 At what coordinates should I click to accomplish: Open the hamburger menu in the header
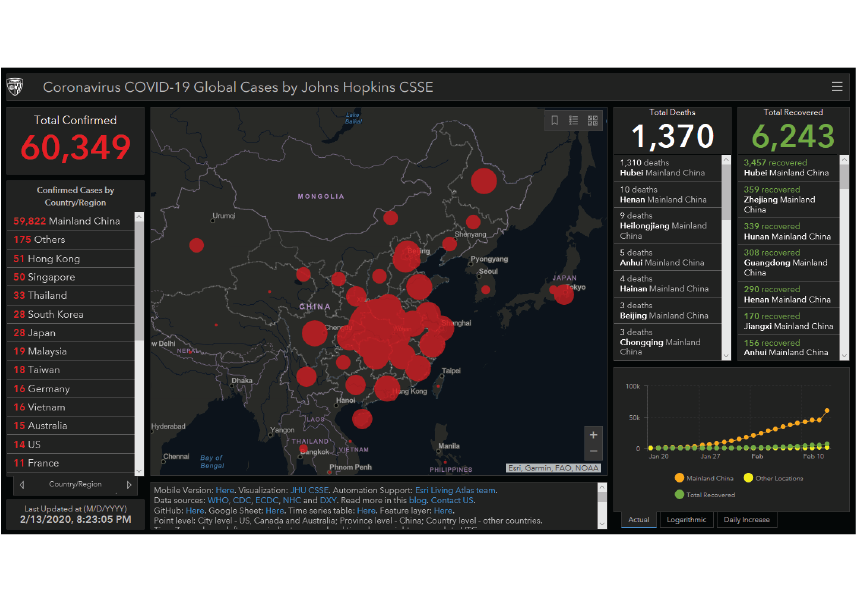837,86
